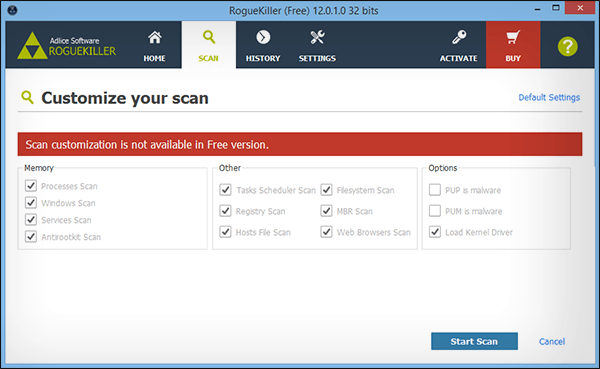600x369 pixels.
Task: Click the Start Scan button
Action: 474,341
